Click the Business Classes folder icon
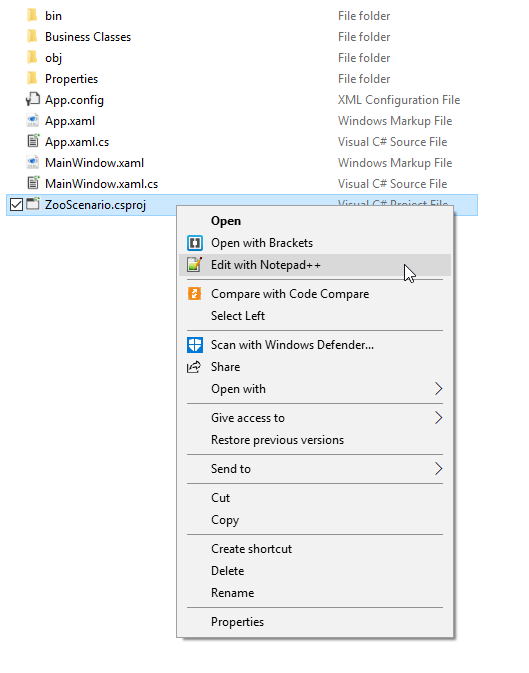Viewport: 529px width, 673px height. pyautogui.click(x=32, y=36)
